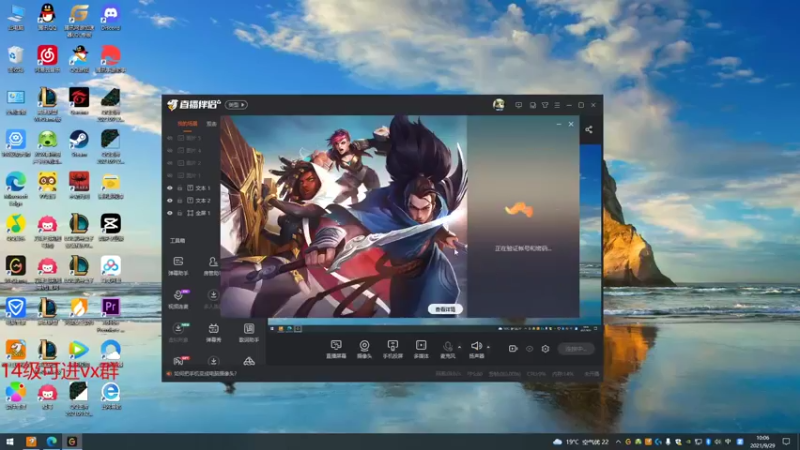The image size is (800, 450).
Task: Open the 歌词助手 lyrics tool
Action: pyautogui.click(x=248, y=332)
